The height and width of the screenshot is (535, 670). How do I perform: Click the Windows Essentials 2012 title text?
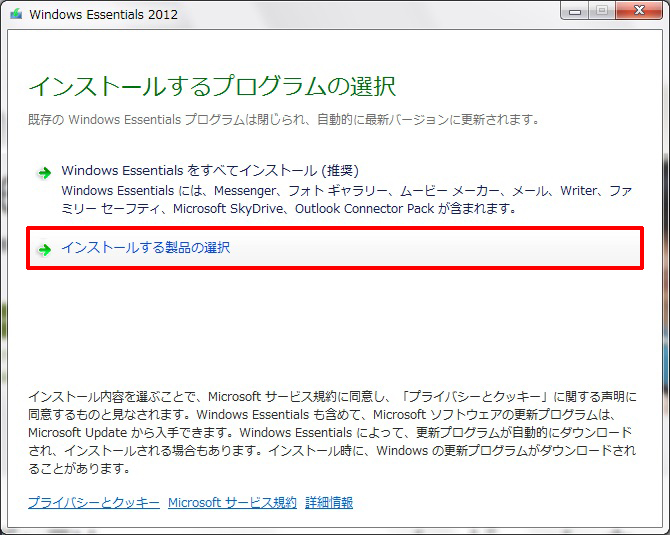pyautogui.click(x=103, y=15)
